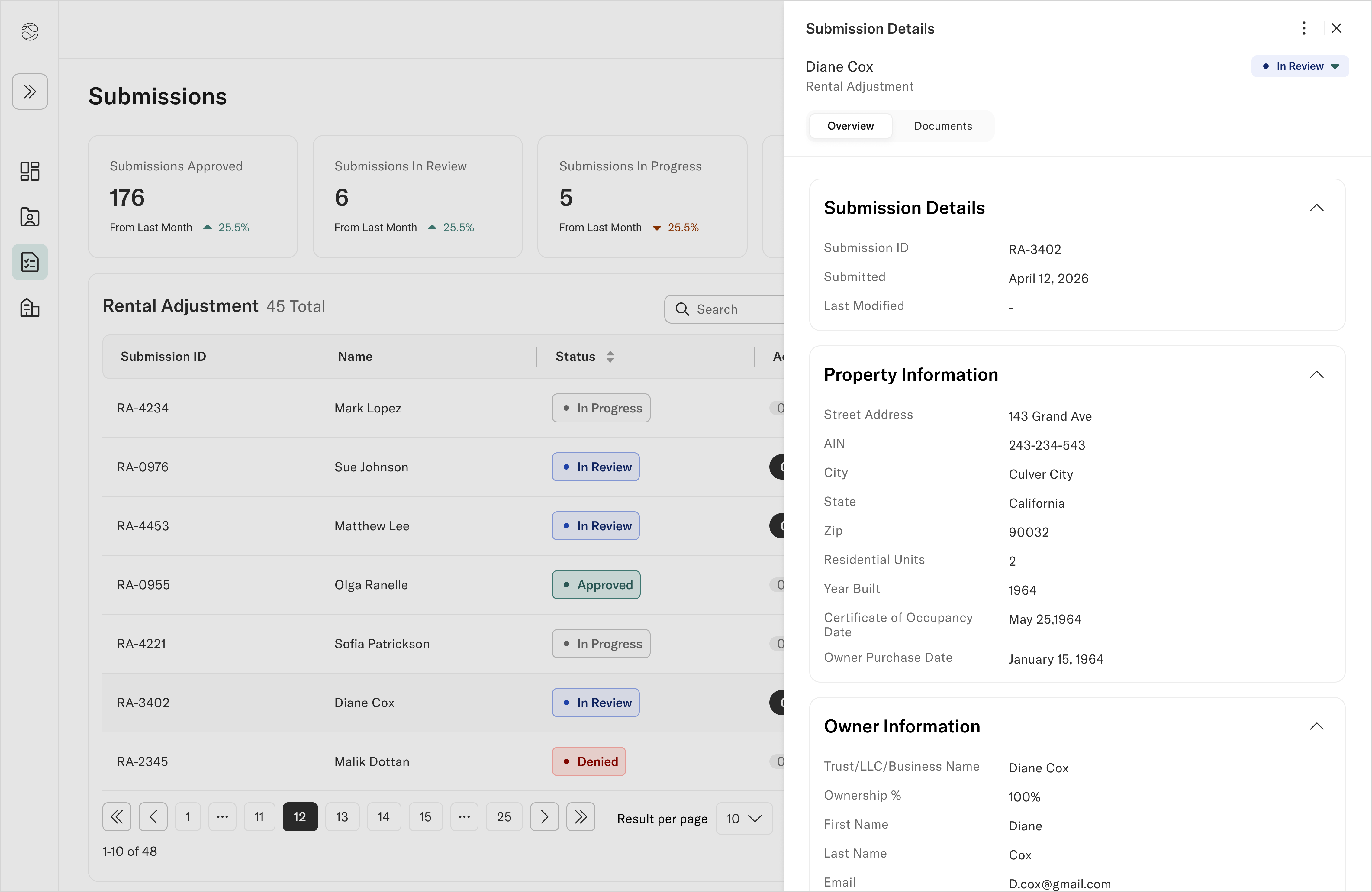The height and width of the screenshot is (892, 1372).
Task: Click the Search input field
Action: pyautogui.click(x=725, y=309)
